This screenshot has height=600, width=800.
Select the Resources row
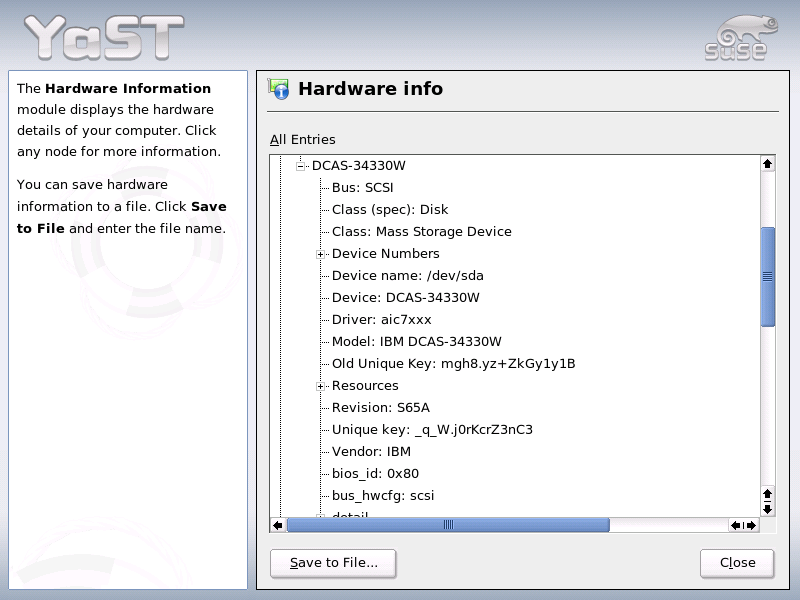(x=365, y=386)
